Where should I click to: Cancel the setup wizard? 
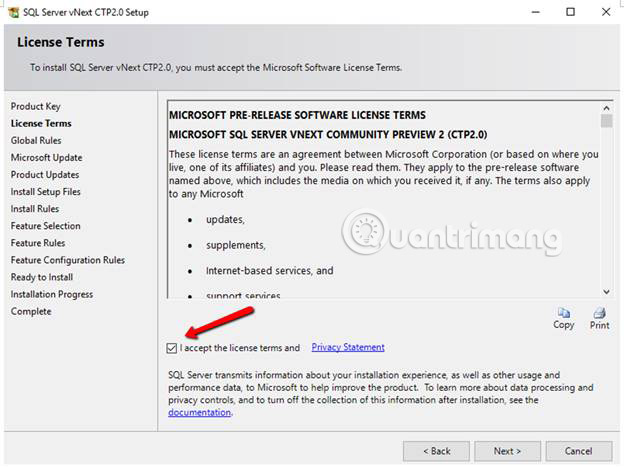coord(579,451)
